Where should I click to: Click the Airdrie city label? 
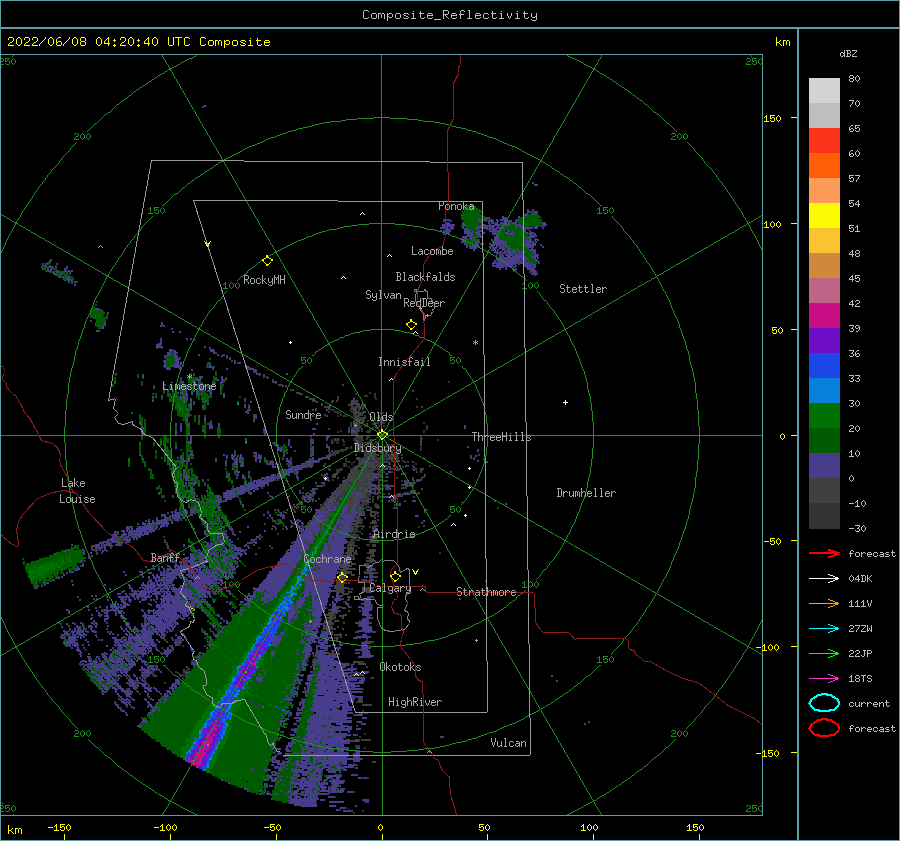pyautogui.click(x=394, y=534)
